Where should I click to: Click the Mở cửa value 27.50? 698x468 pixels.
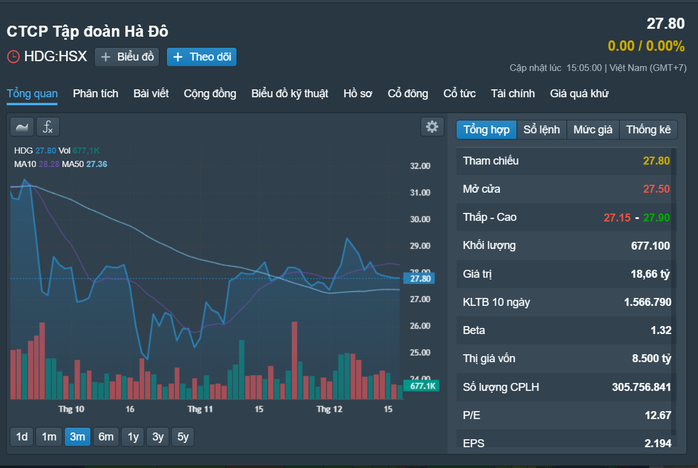[x=656, y=189]
